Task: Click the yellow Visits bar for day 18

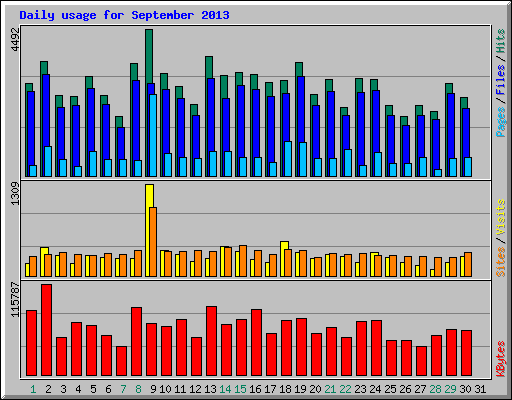Action: 284,245
